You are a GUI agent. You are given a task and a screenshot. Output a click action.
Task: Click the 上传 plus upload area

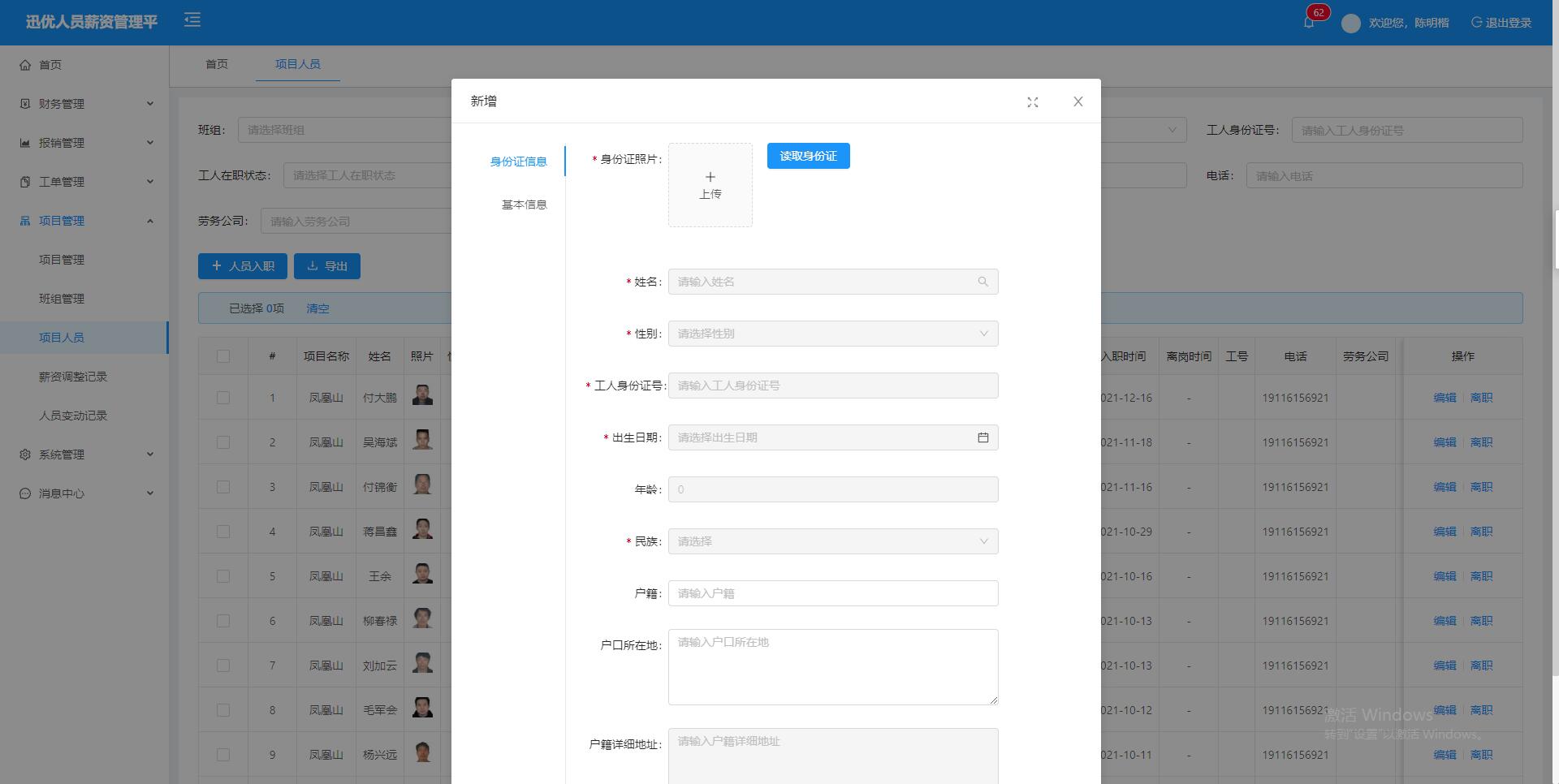(x=710, y=185)
